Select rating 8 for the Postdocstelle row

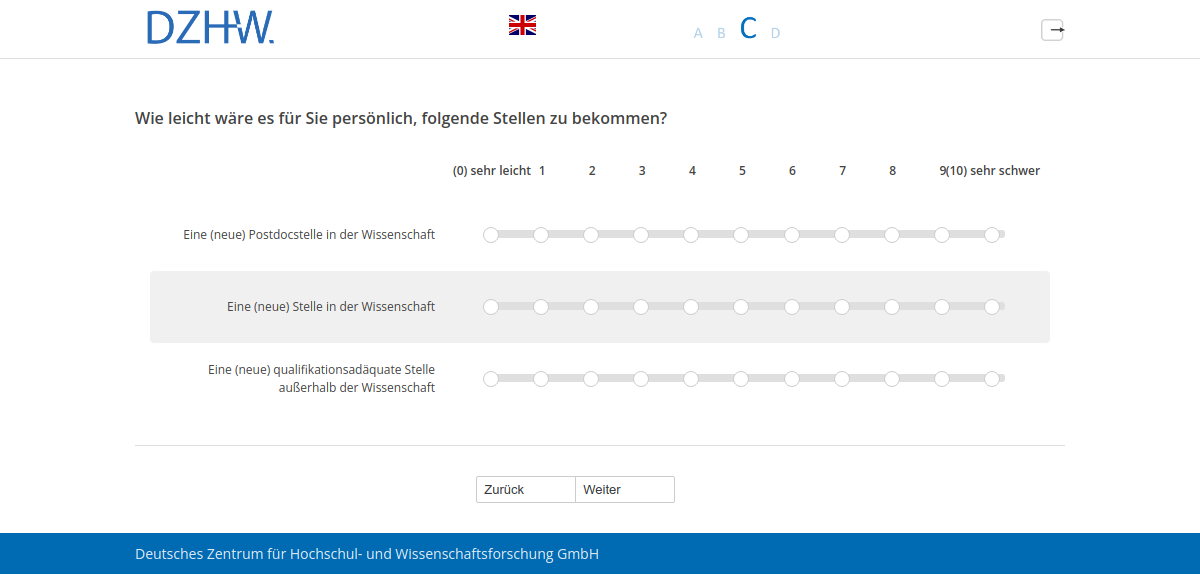point(892,234)
